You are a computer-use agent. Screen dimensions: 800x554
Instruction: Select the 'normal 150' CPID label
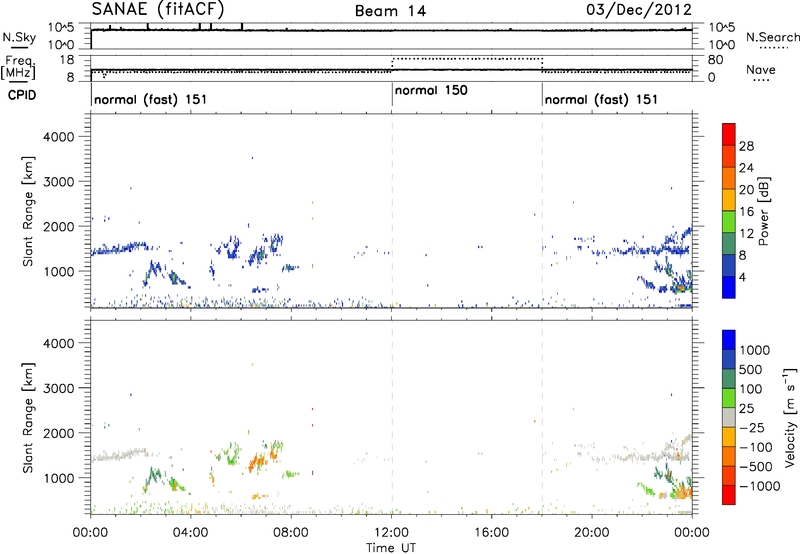click(x=431, y=90)
